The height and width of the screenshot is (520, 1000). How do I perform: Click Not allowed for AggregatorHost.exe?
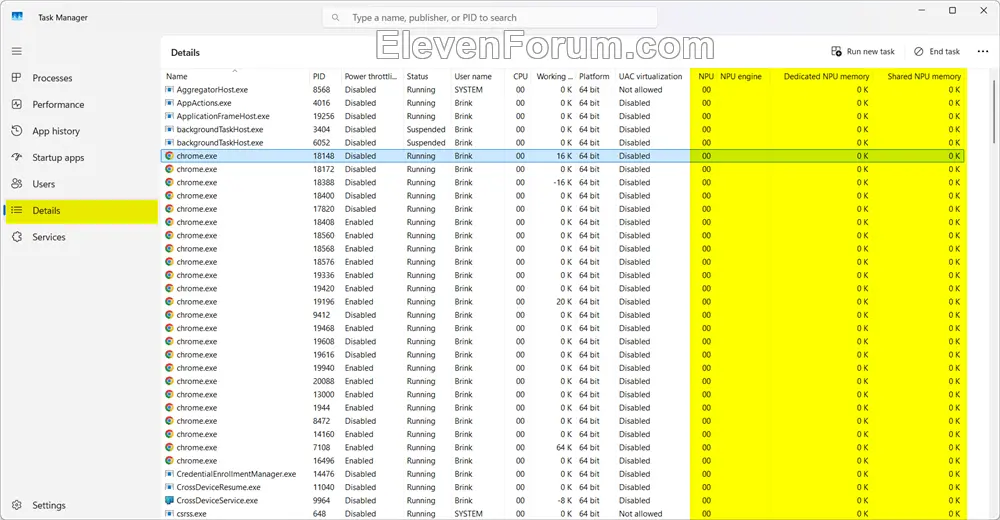(640, 90)
